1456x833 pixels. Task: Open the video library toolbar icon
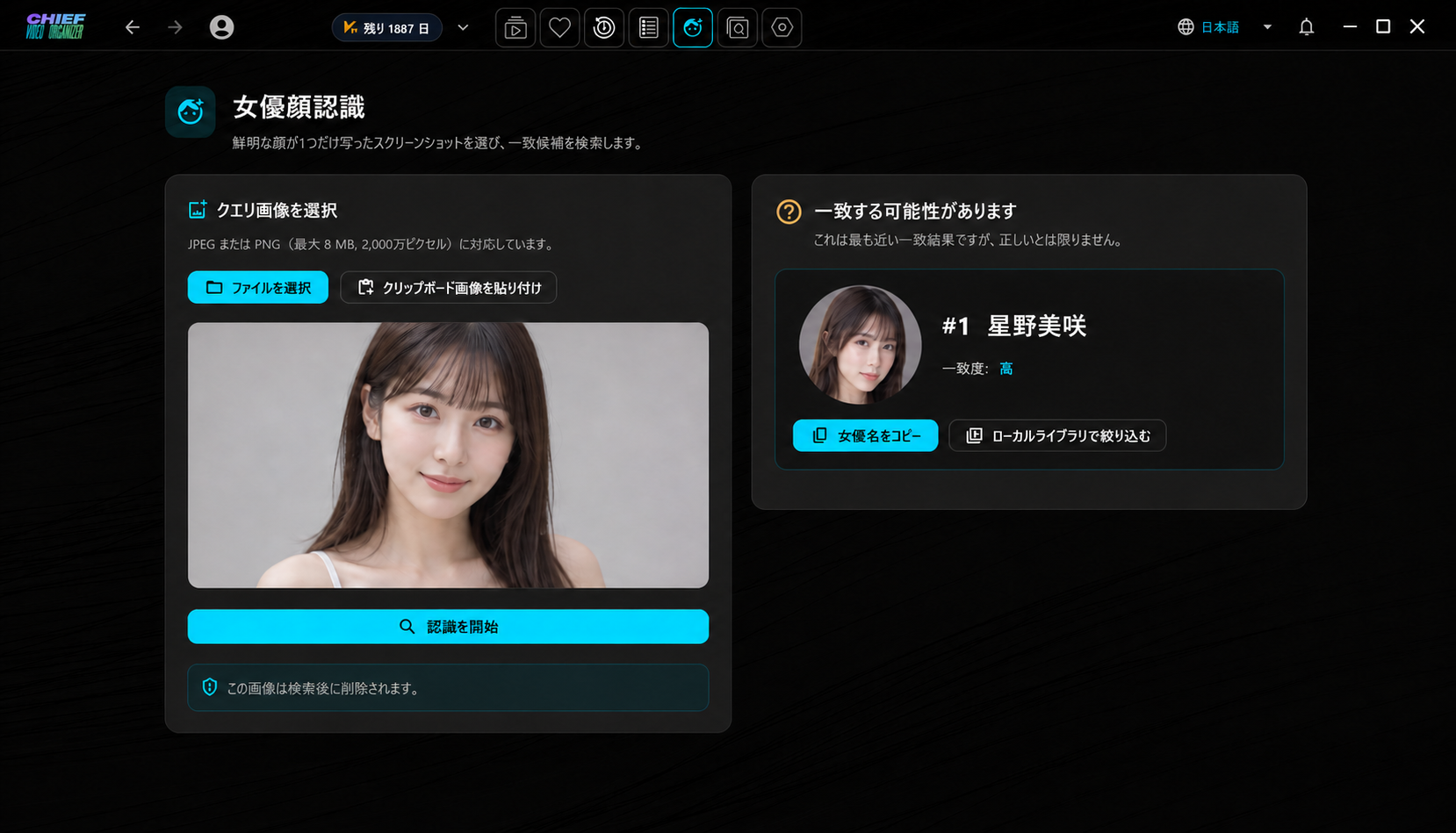tap(515, 28)
